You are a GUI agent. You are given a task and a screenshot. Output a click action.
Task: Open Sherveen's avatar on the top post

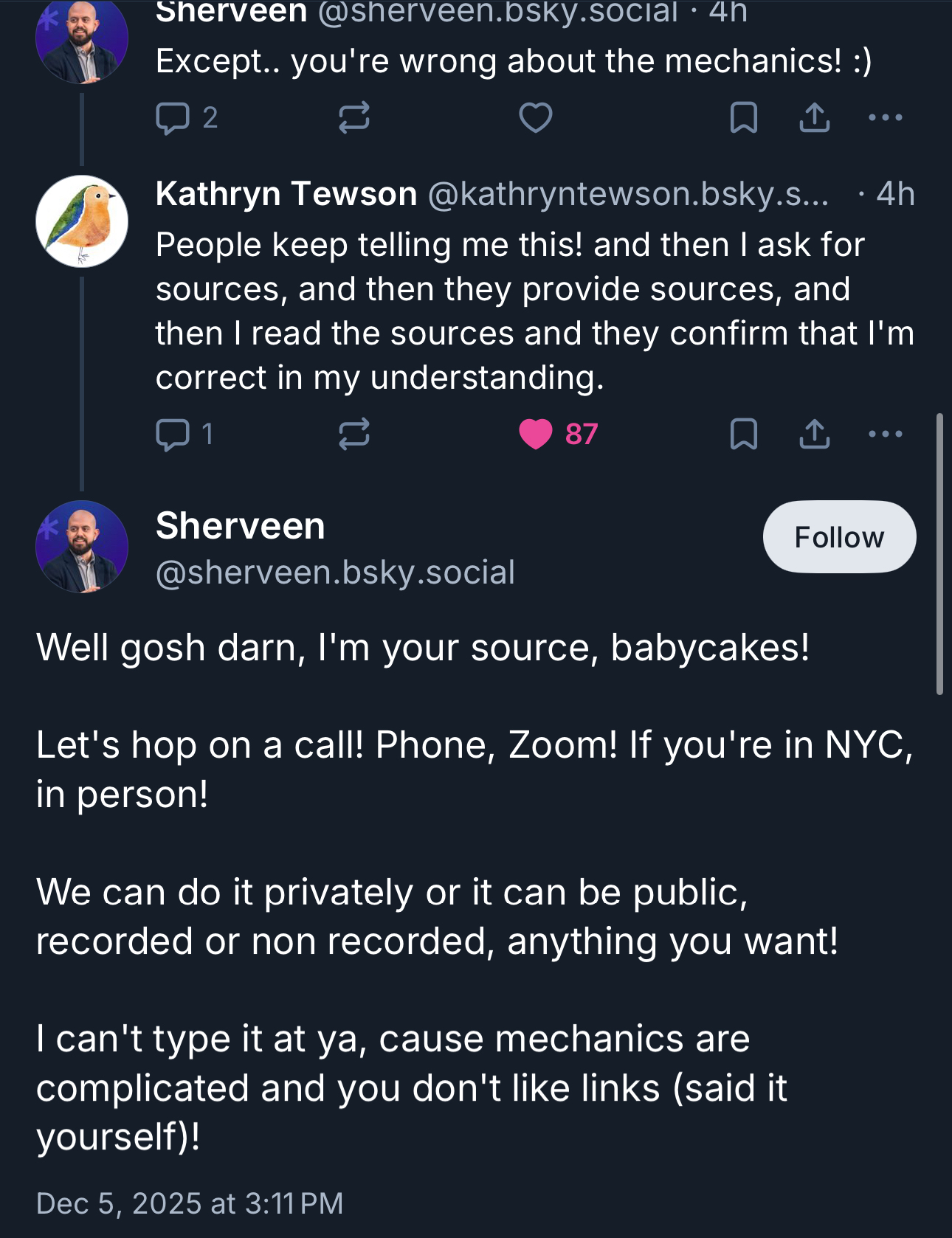[x=82, y=41]
